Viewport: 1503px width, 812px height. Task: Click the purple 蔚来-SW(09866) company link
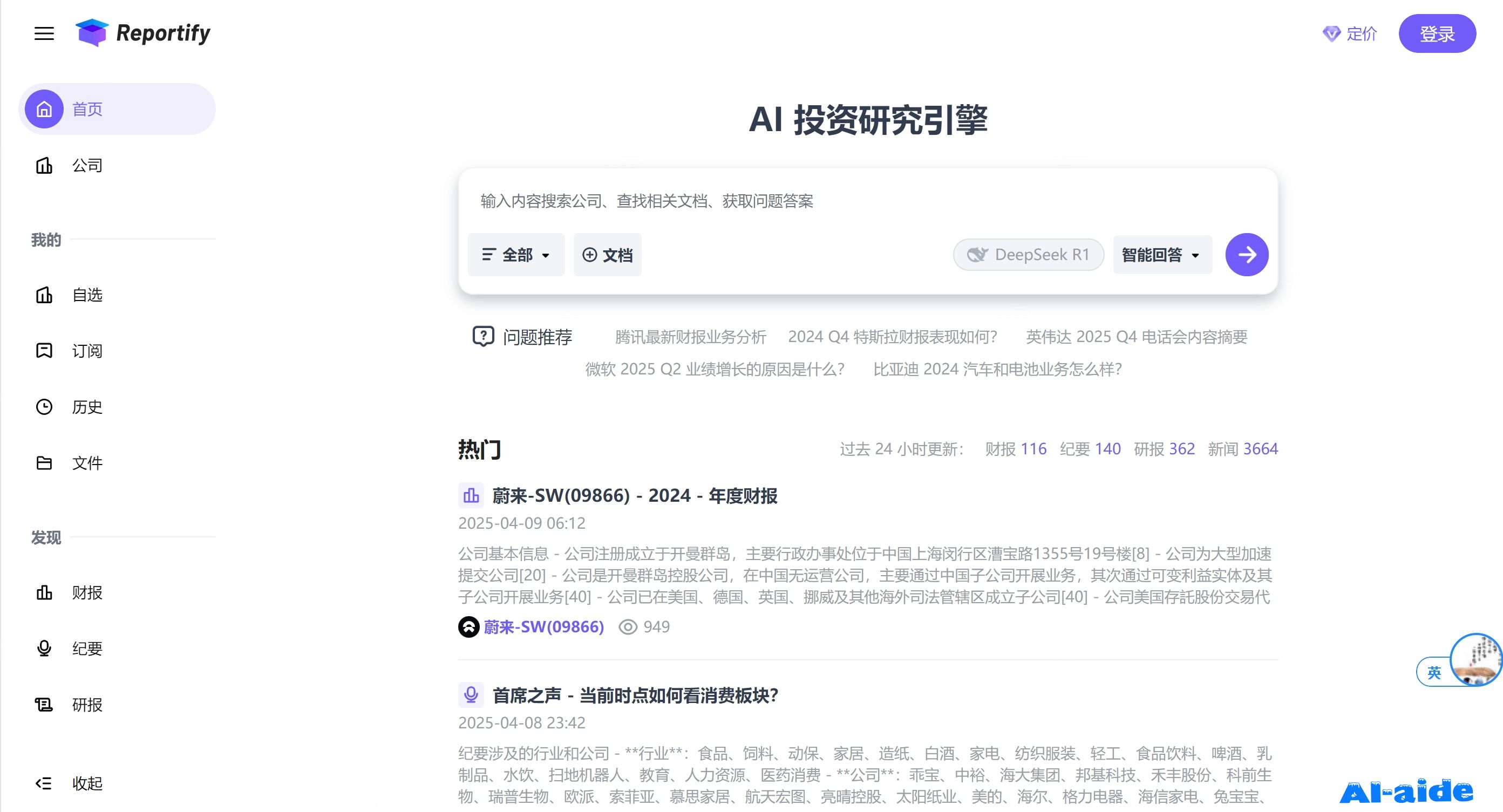[544, 627]
